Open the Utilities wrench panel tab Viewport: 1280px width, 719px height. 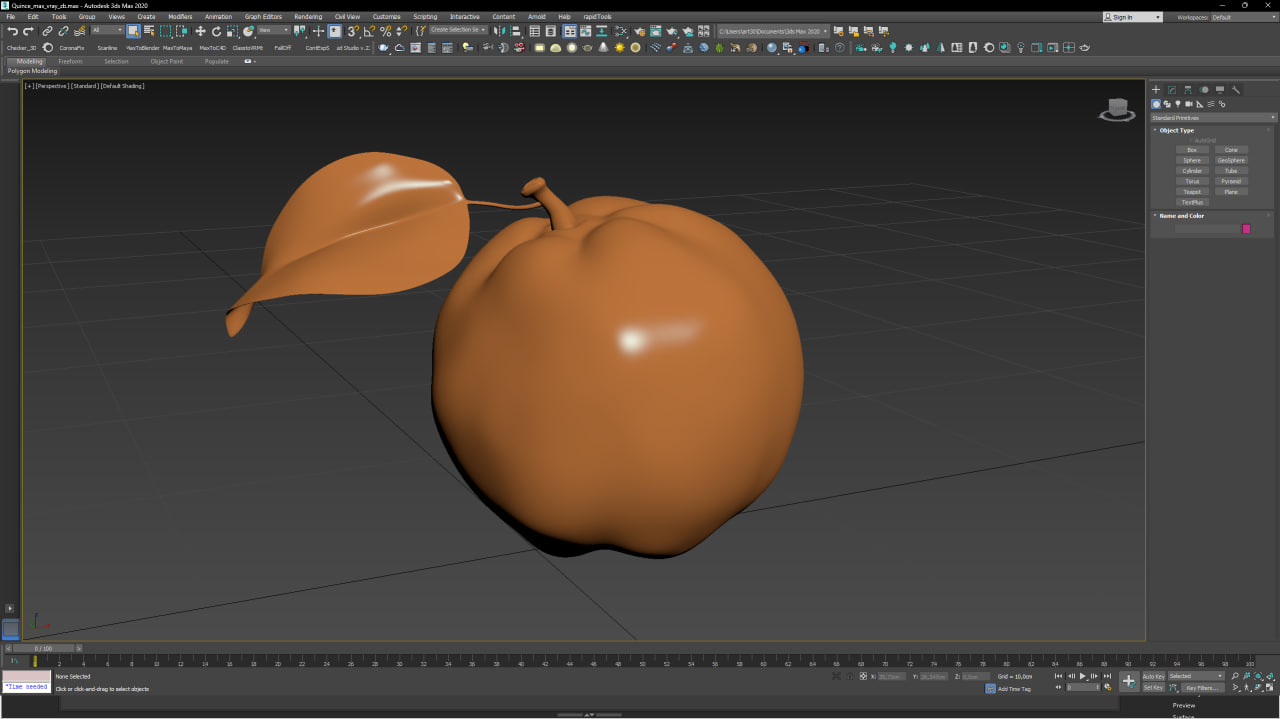coord(1236,90)
